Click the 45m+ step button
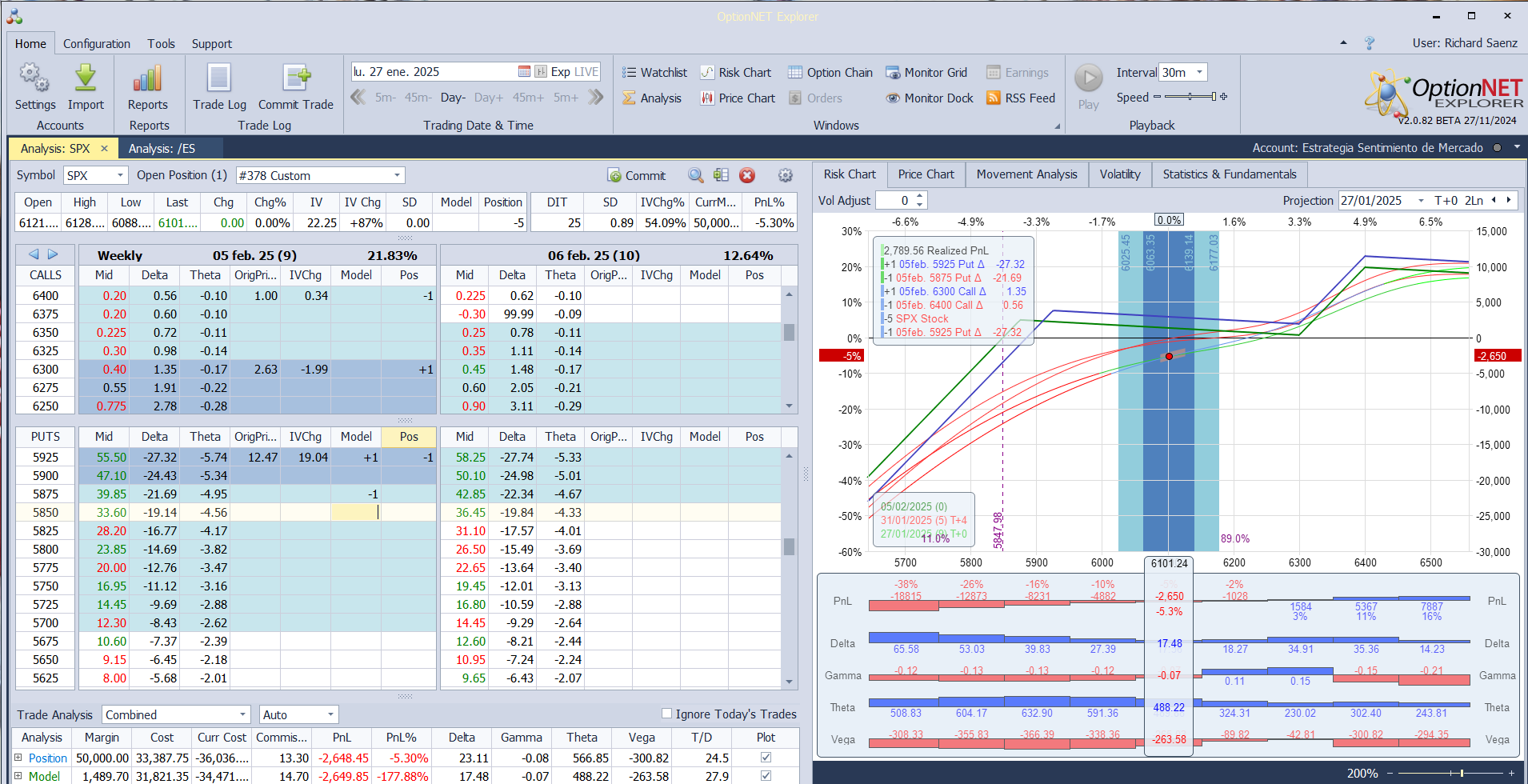1528x784 pixels. (528, 98)
